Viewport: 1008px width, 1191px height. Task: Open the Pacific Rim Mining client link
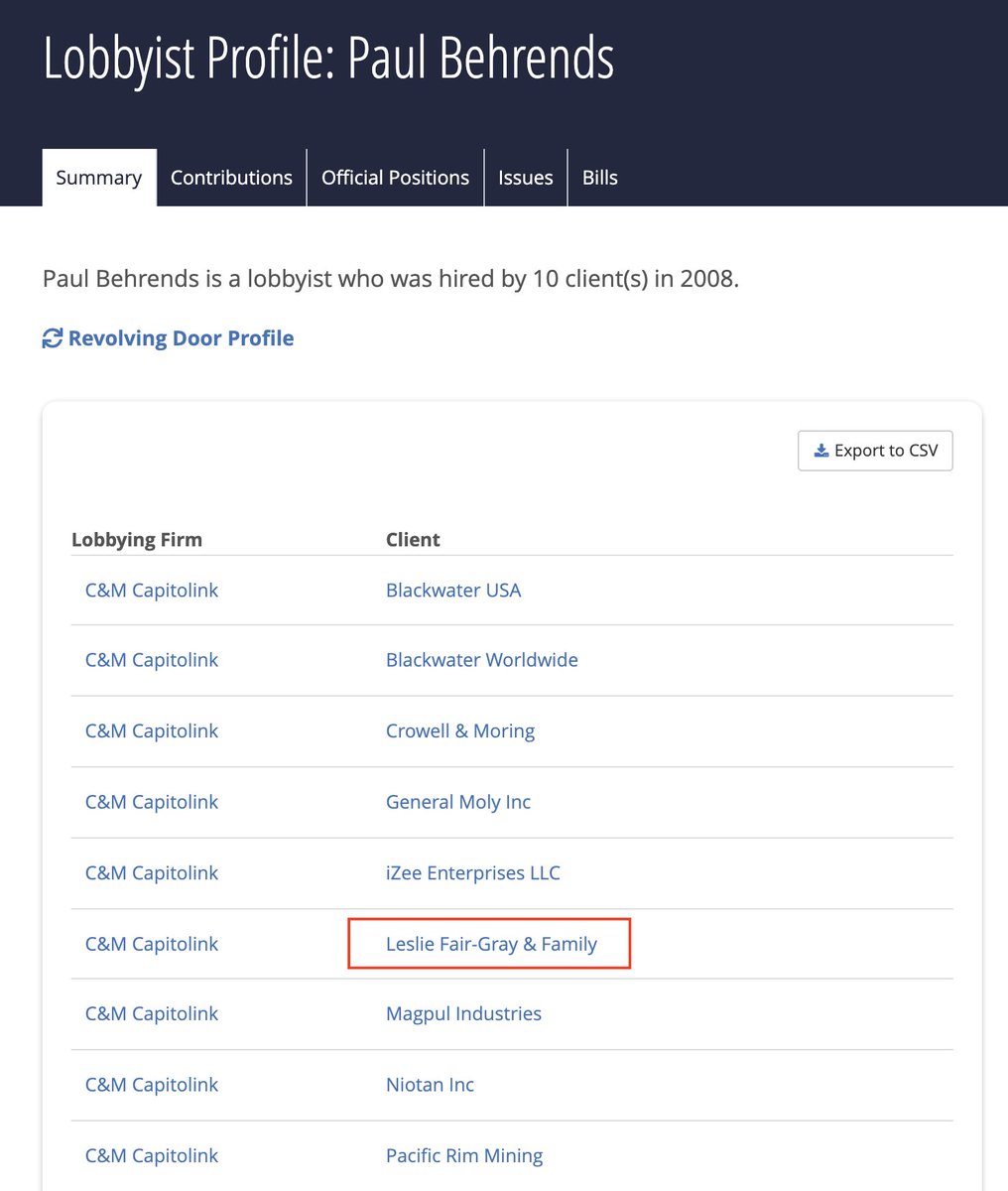[x=464, y=1156]
